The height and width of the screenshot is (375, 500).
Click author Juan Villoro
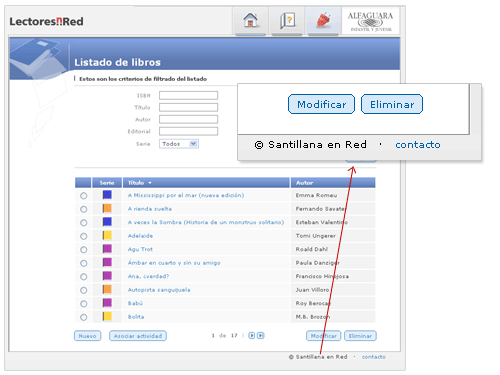(312, 290)
